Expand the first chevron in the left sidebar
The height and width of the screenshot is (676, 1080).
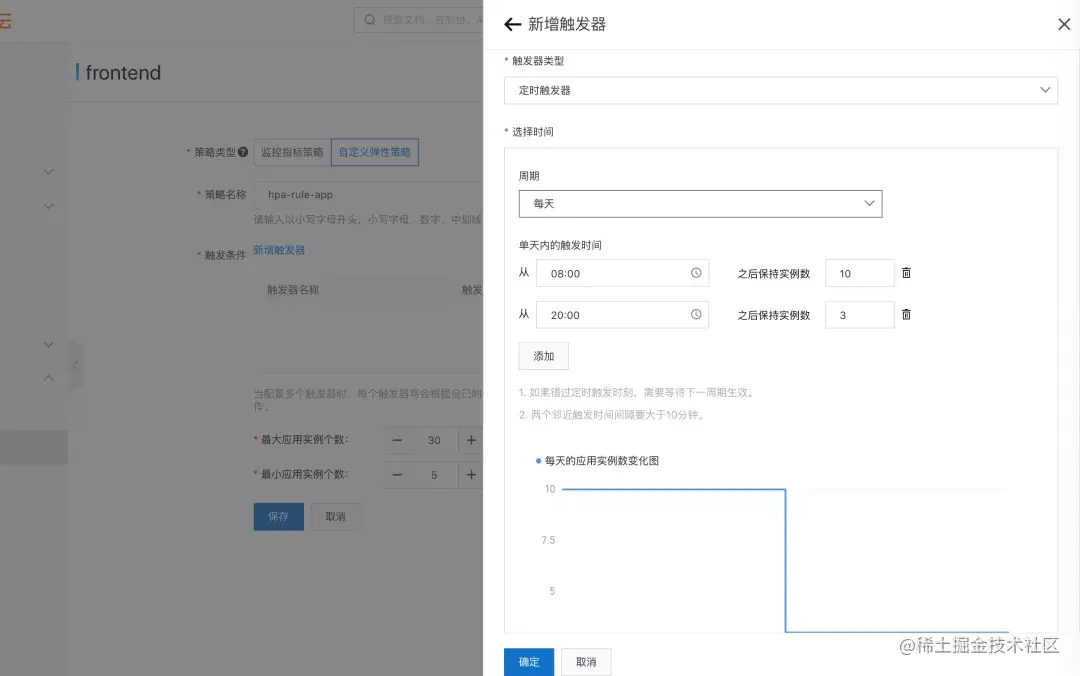pyautogui.click(x=48, y=172)
